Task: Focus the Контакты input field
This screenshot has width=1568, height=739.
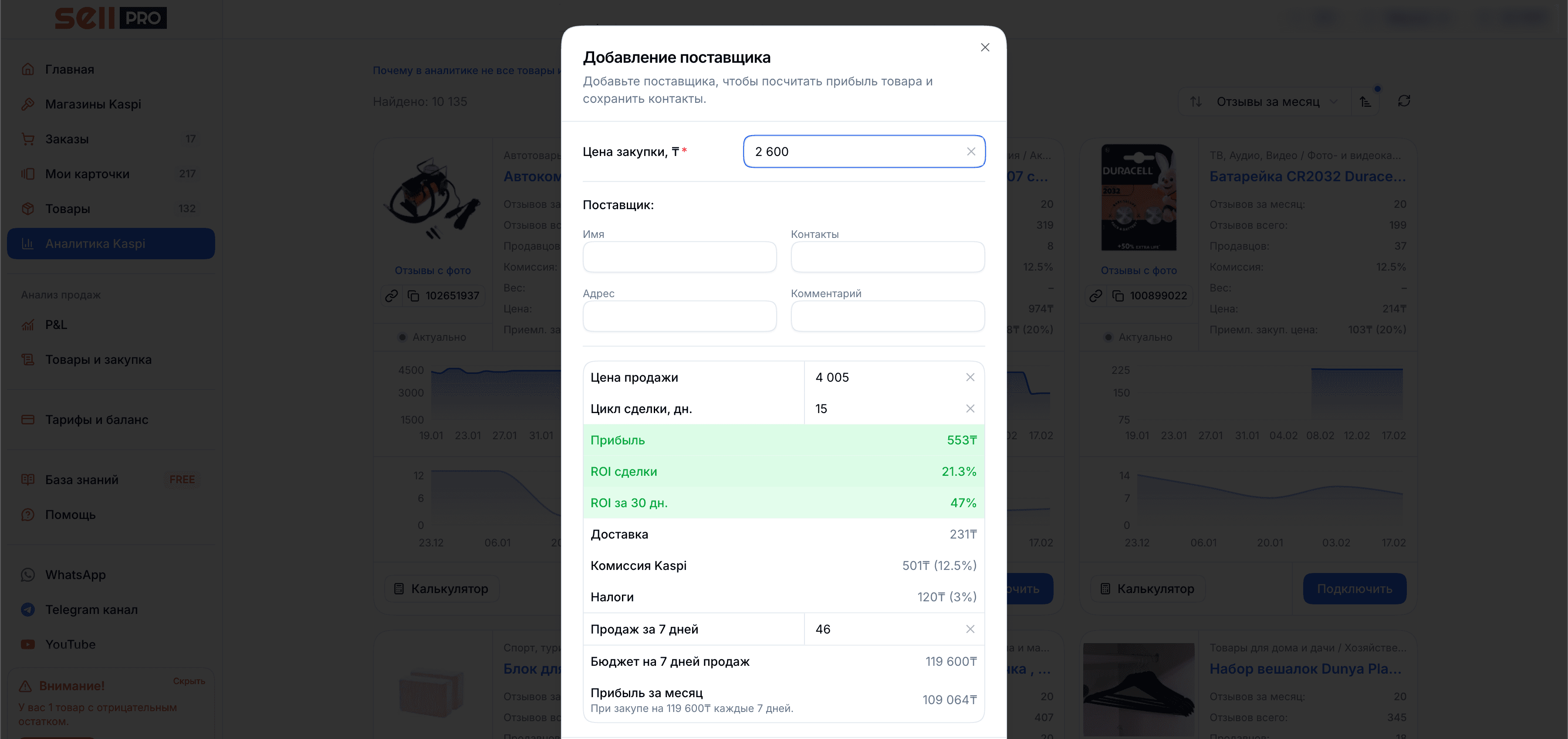Action: click(888, 257)
